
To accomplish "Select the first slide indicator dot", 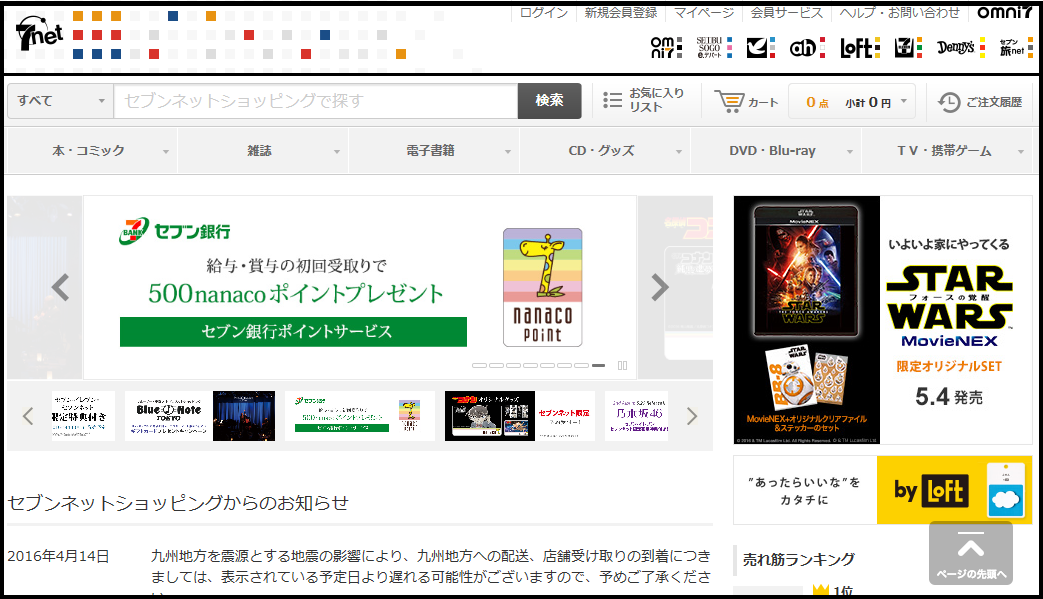I will coord(478,366).
